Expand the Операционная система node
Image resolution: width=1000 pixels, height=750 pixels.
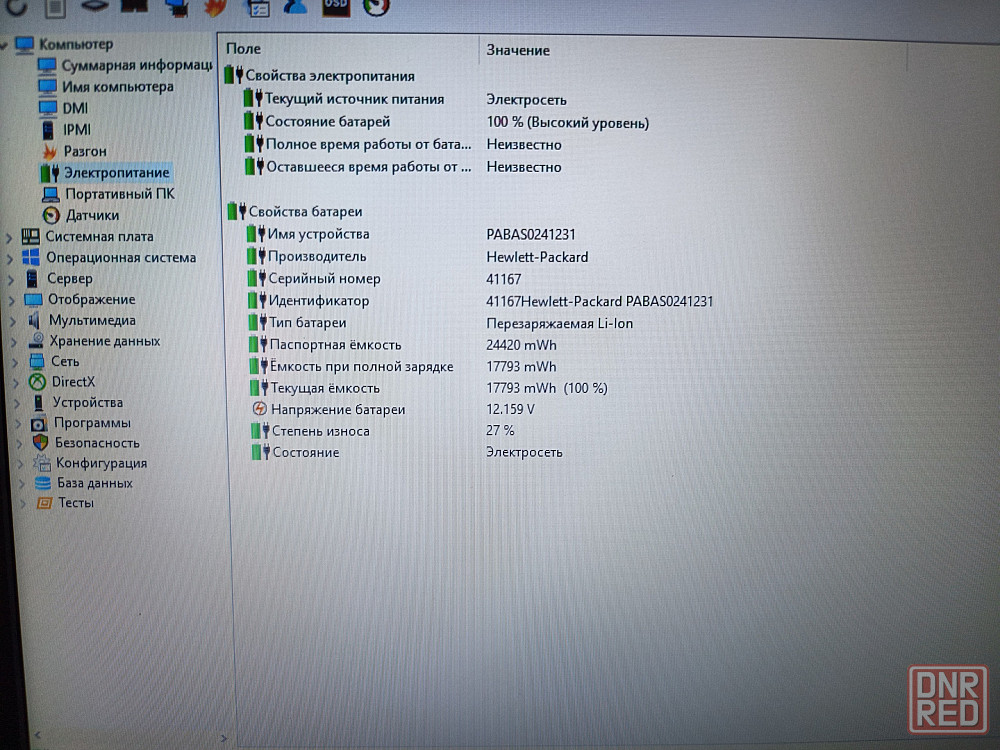pyautogui.click(x=9, y=258)
